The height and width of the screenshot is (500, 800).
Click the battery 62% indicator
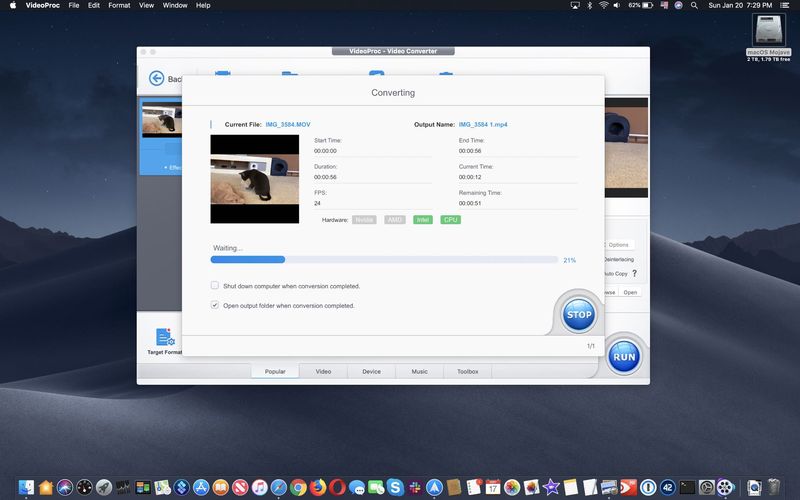pyautogui.click(x=640, y=5)
